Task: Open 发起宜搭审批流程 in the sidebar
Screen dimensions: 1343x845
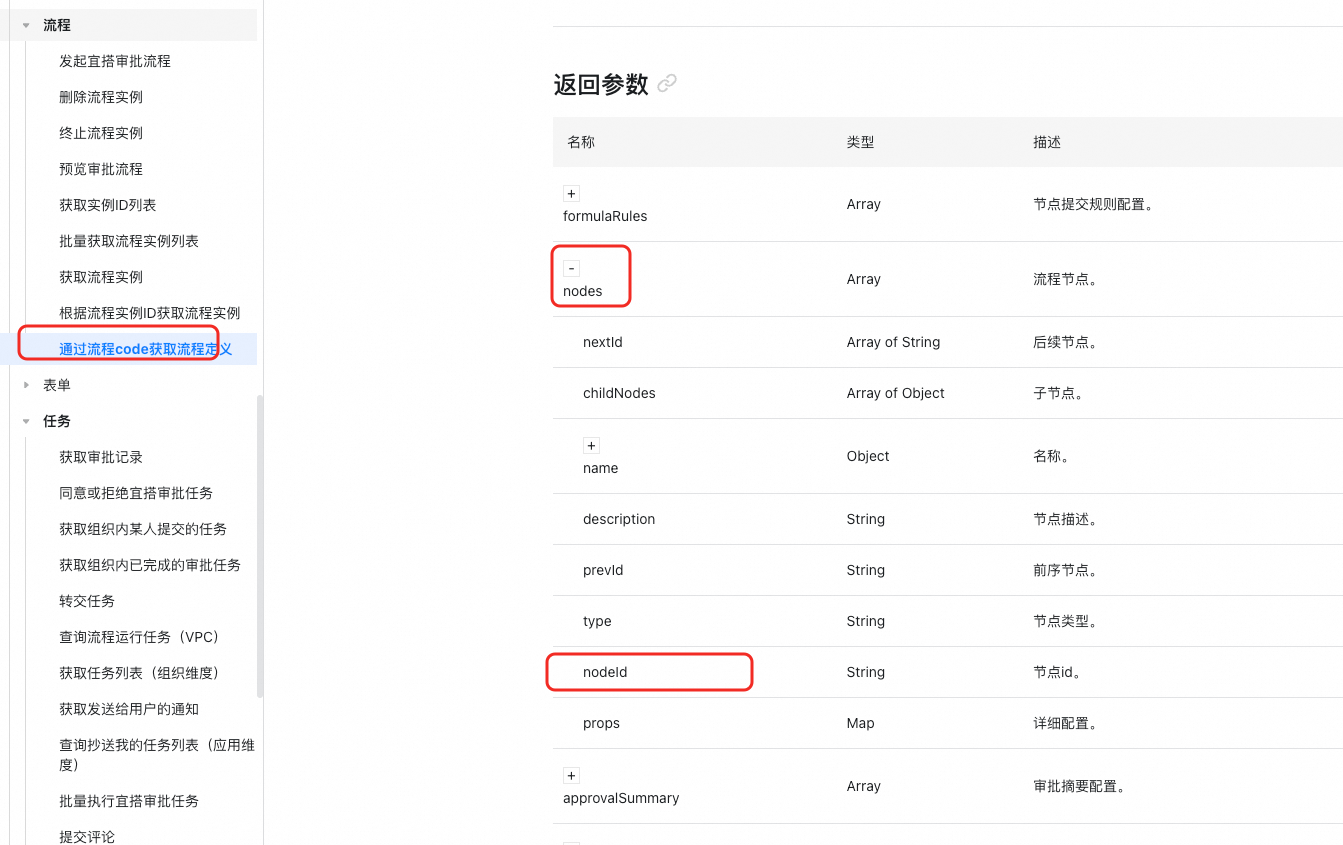Action: pos(115,61)
